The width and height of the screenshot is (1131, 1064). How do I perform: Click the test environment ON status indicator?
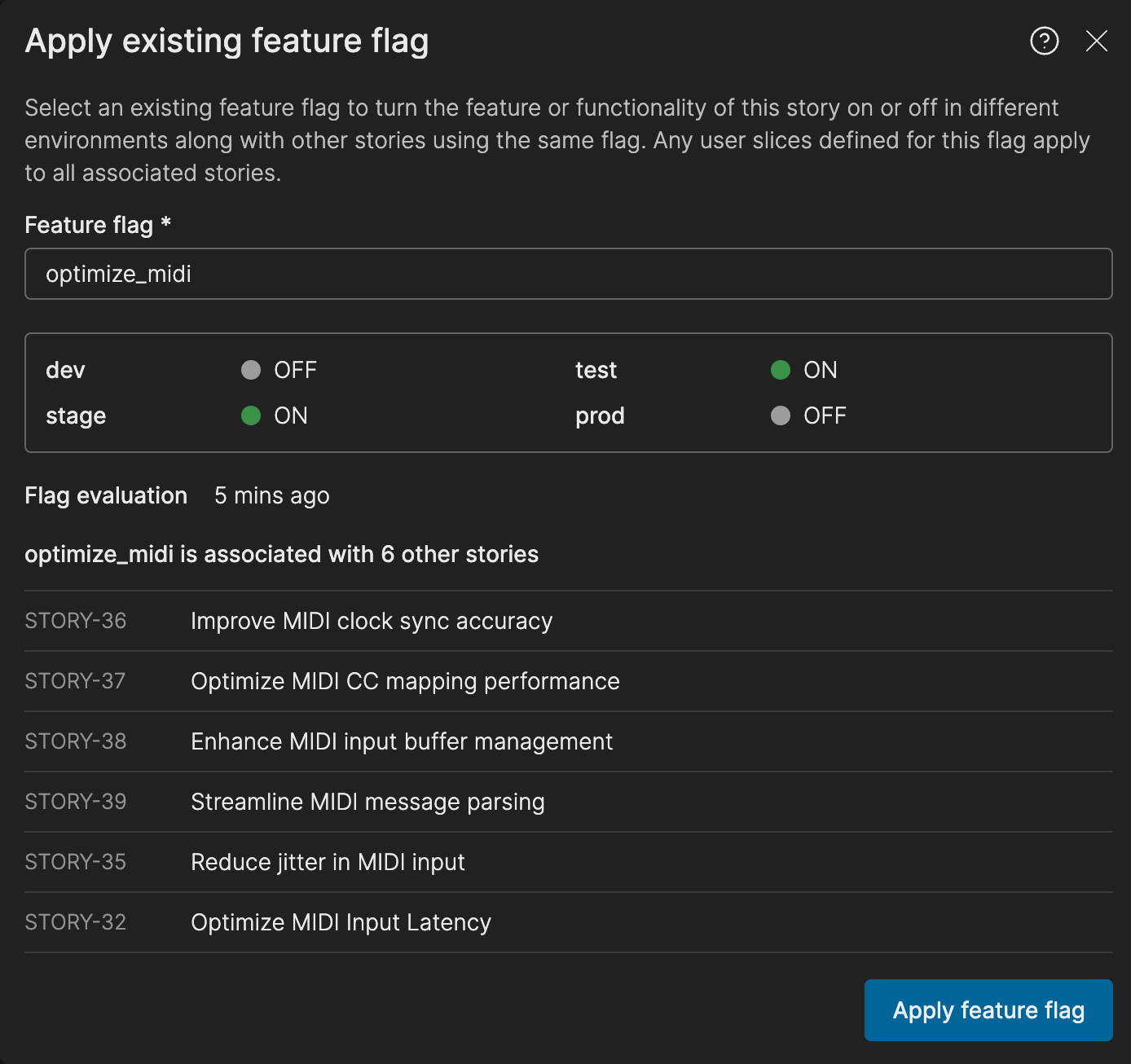[x=781, y=370]
